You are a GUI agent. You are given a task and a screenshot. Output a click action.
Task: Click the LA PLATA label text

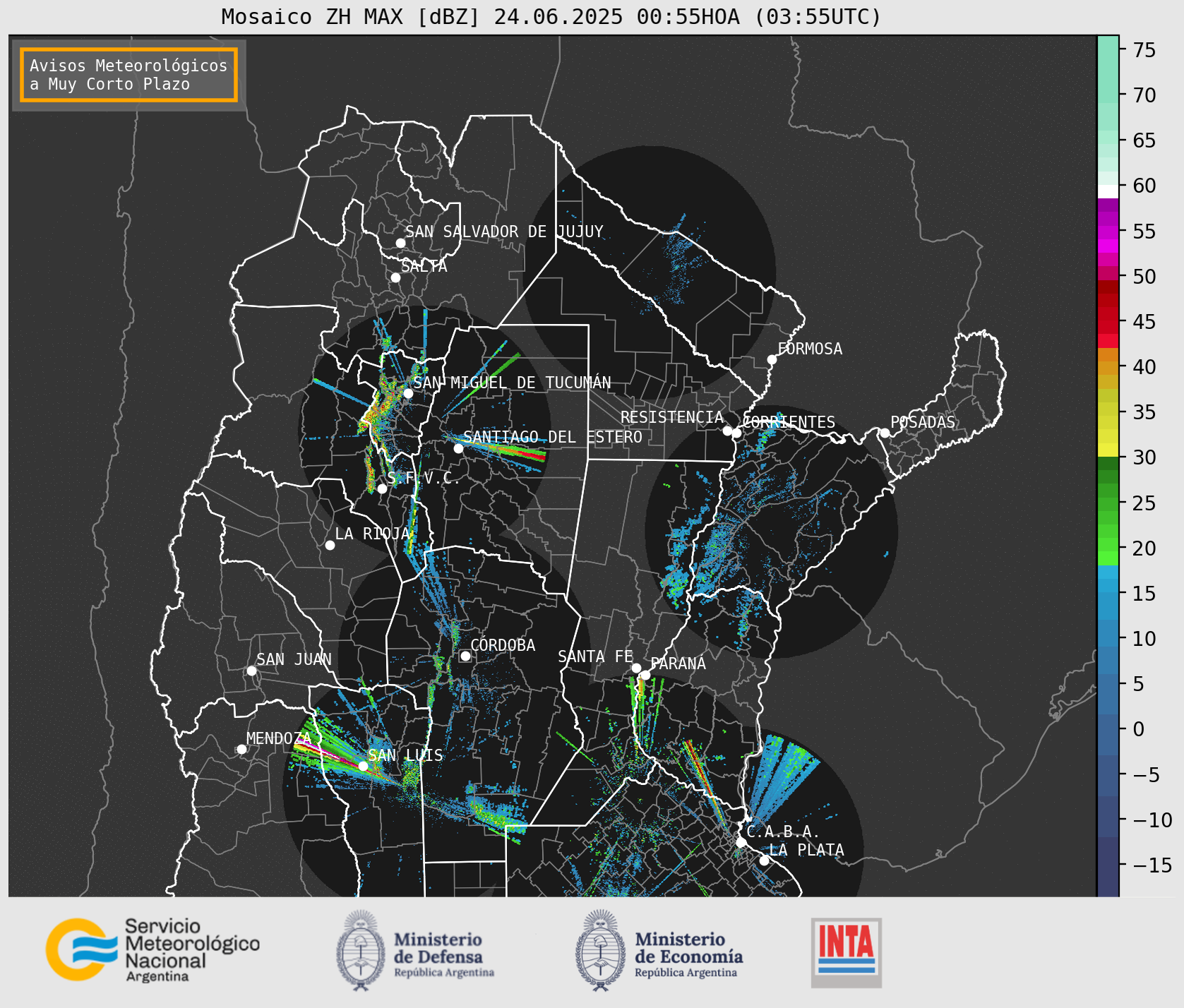806,850
